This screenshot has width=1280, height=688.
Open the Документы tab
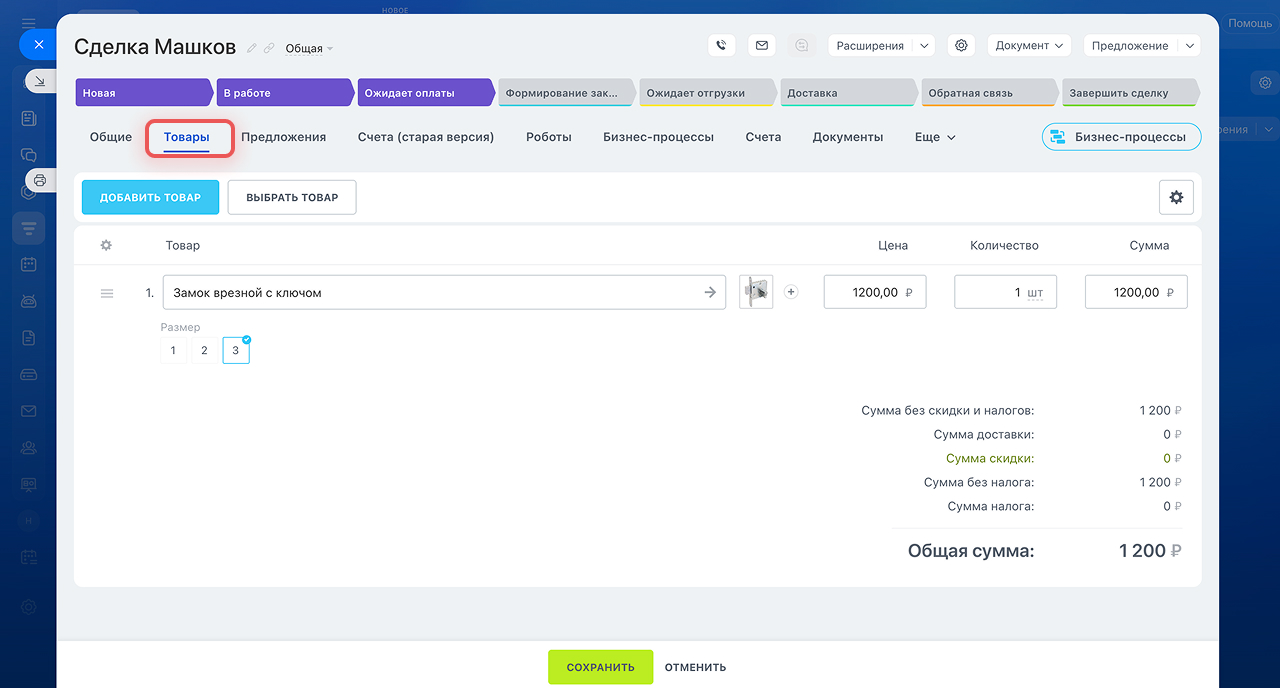[847, 137]
